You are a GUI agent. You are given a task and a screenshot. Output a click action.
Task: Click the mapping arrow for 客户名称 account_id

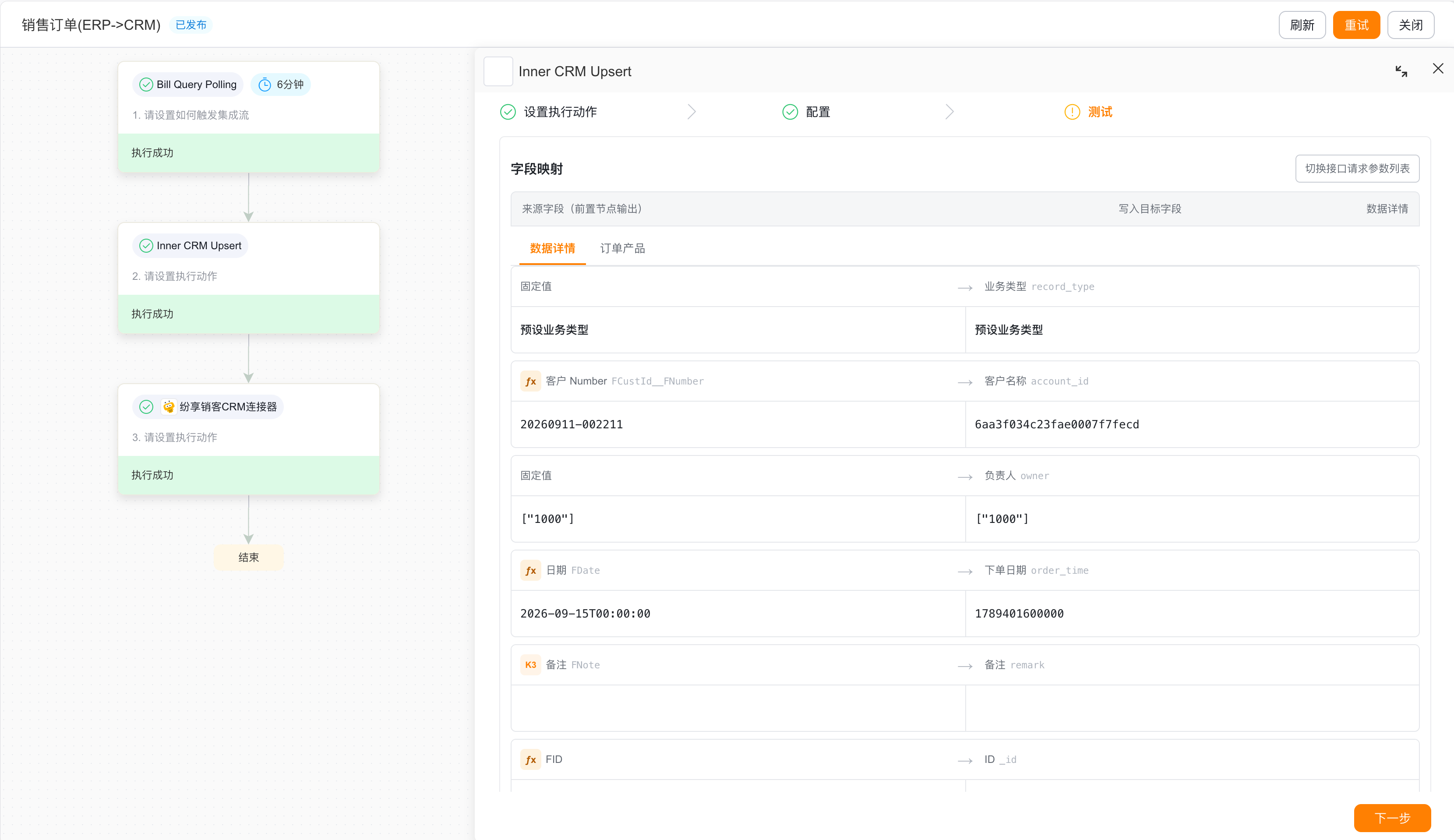click(x=965, y=382)
